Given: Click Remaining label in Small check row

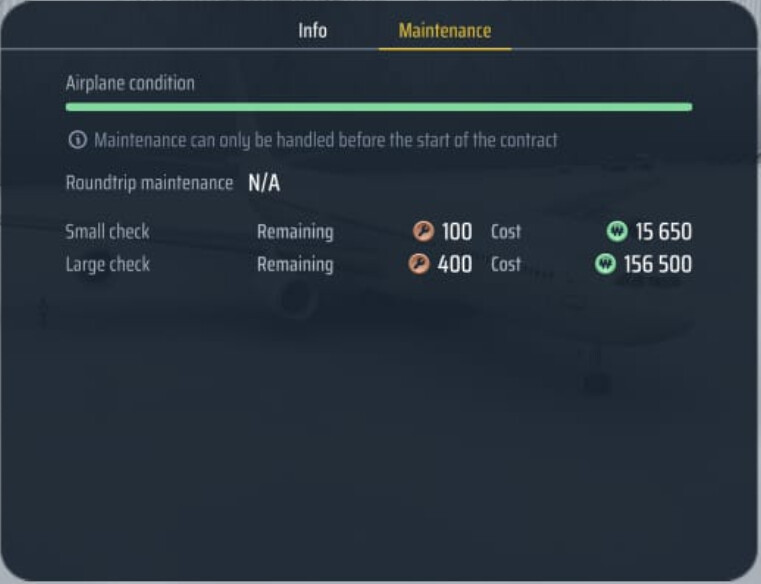Looking at the screenshot, I should (295, 232).
